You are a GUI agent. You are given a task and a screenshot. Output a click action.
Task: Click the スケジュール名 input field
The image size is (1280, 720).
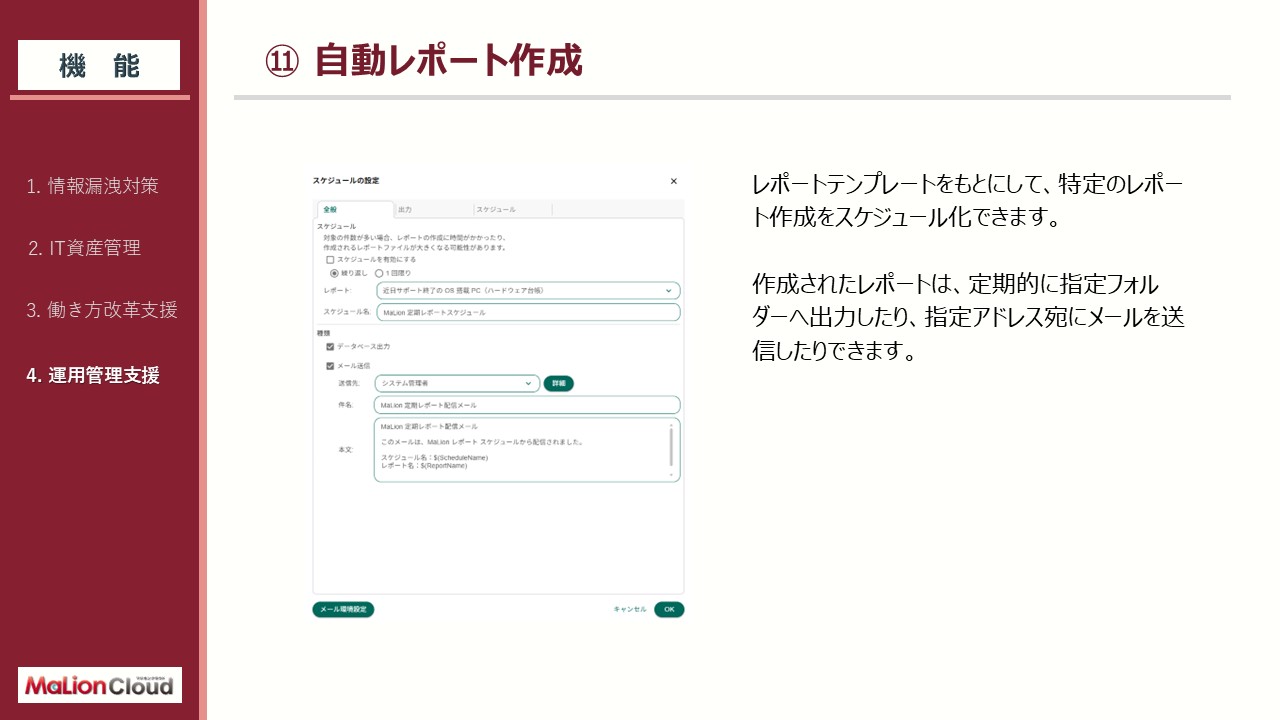(527, 312)
